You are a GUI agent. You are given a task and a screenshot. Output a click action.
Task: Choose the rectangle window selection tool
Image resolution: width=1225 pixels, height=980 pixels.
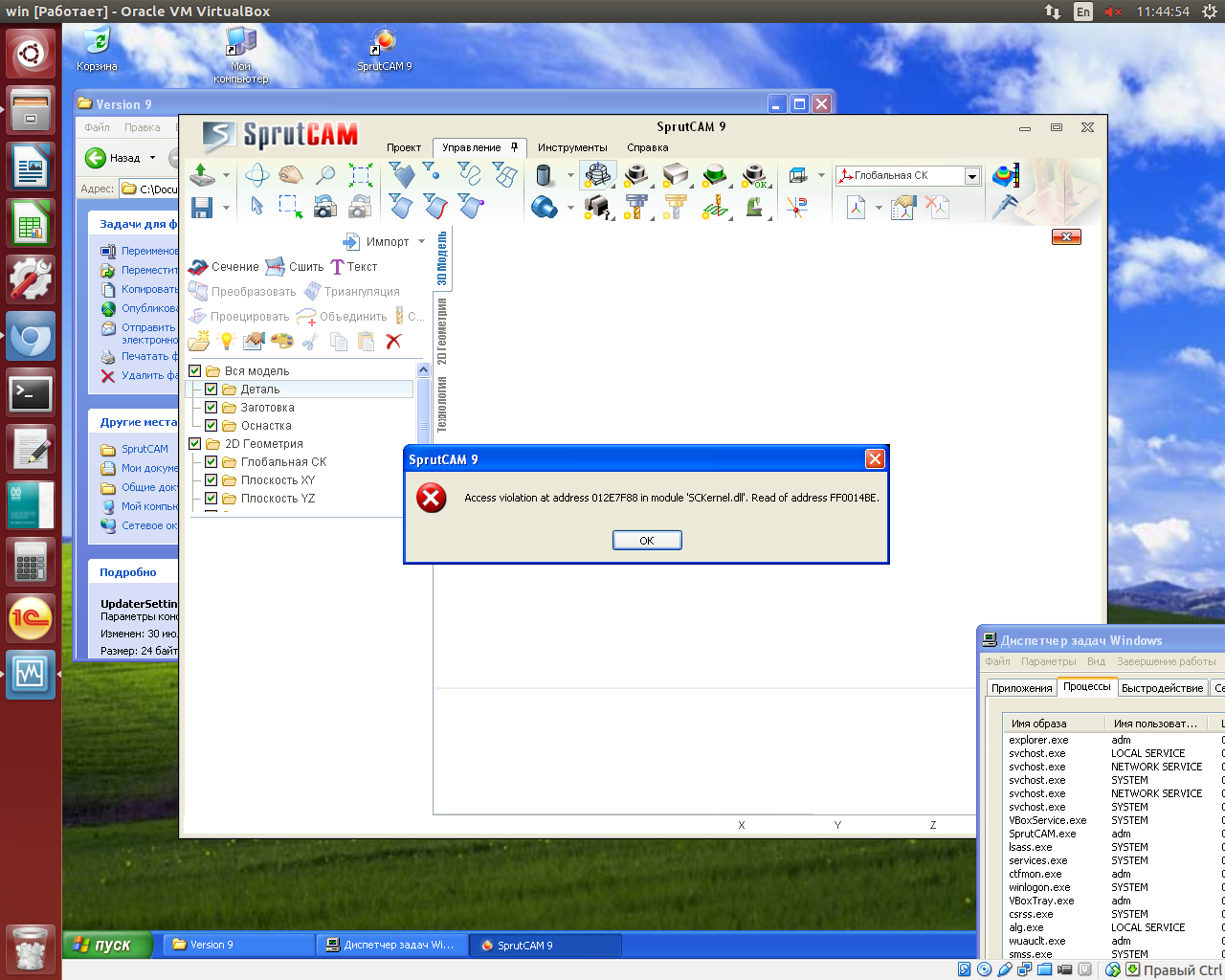tap(291, 207)
